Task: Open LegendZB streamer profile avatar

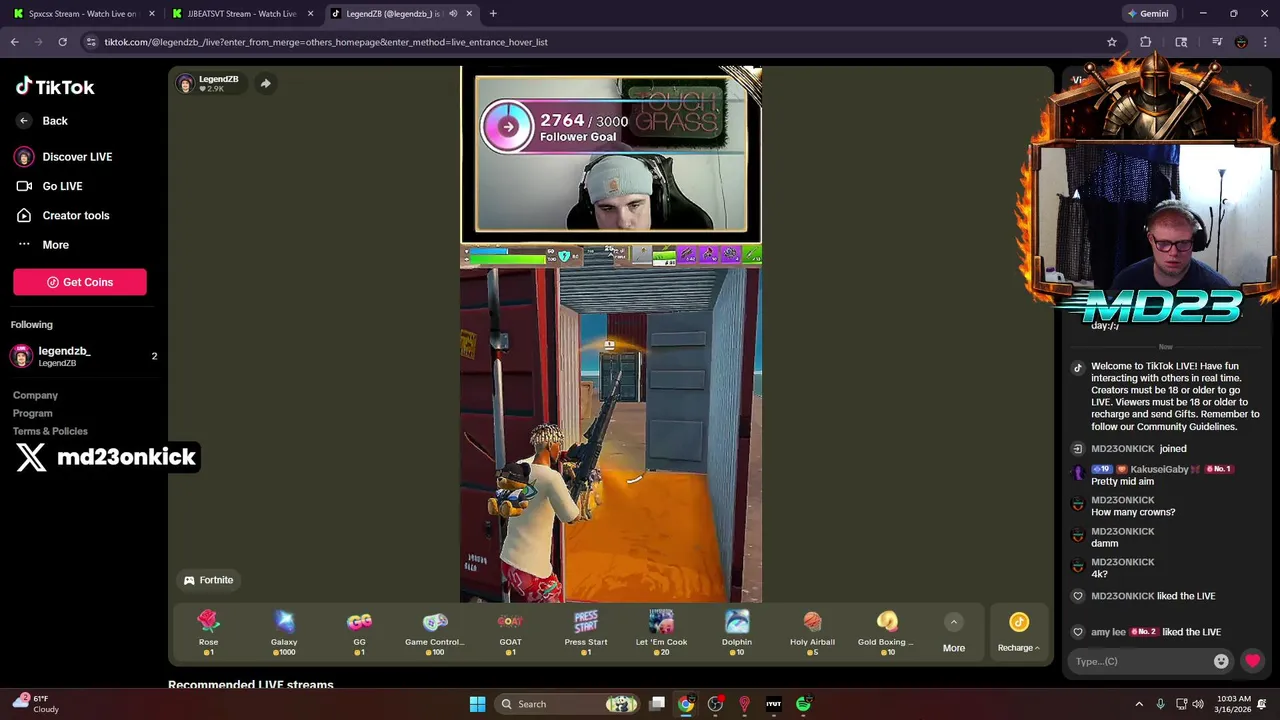Action: click(185, 84)
